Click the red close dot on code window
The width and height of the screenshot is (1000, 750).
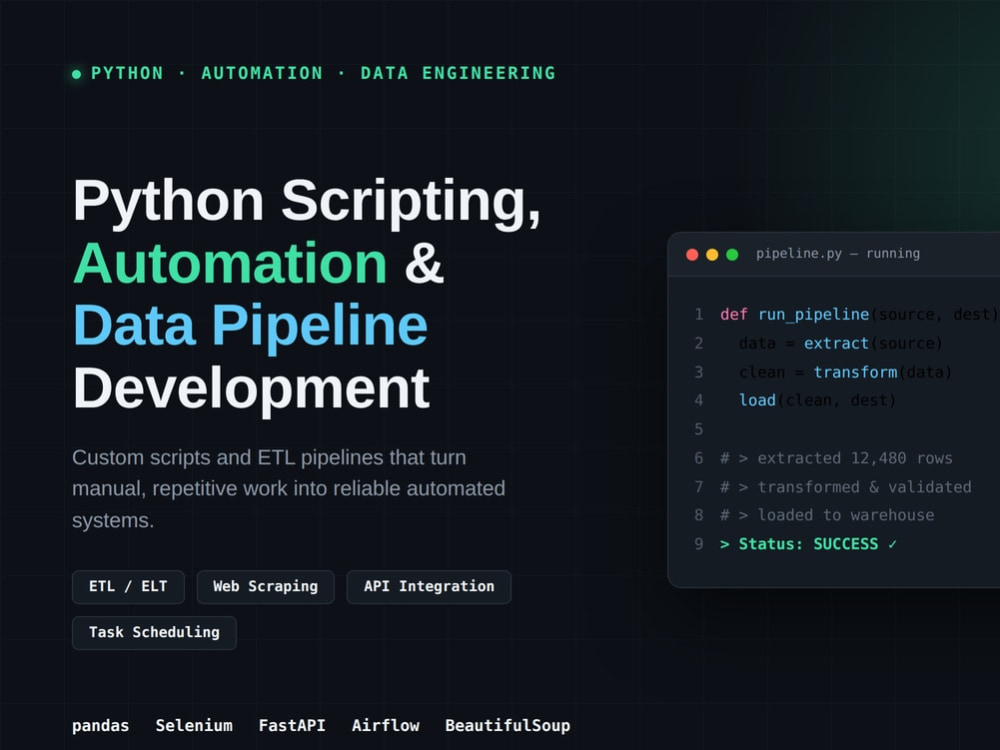click(x=692, y=254)
